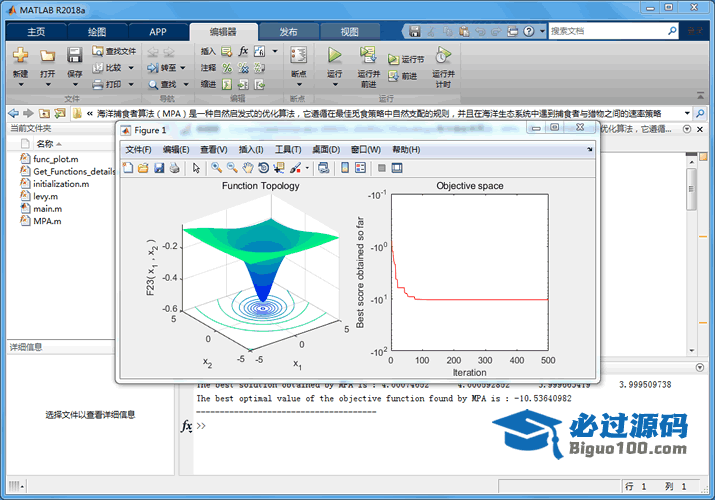Select the Figure rotate 3D tool
The image size is (715, 500).
pos(263,168)
